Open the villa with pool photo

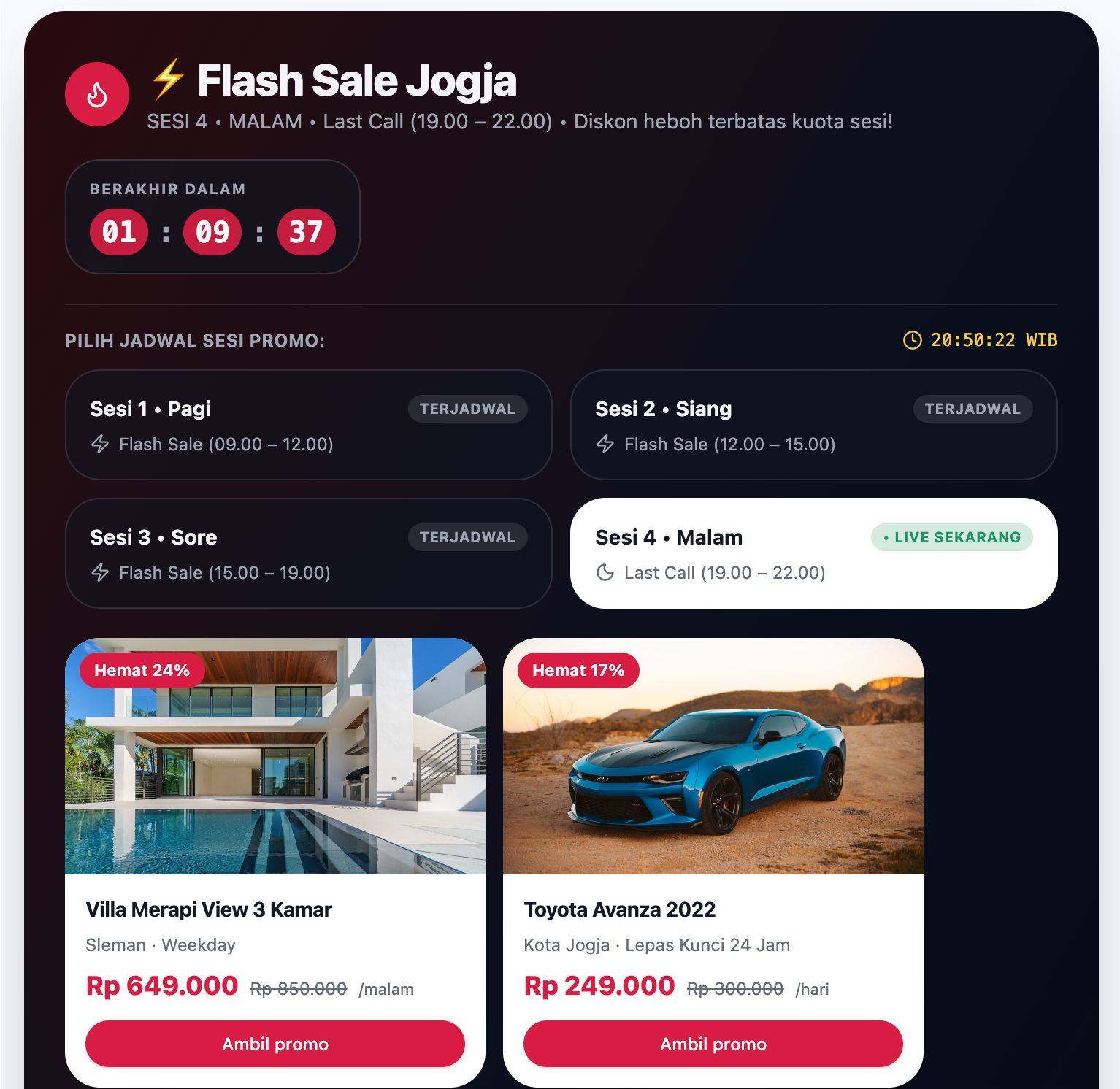click(275, 756)
